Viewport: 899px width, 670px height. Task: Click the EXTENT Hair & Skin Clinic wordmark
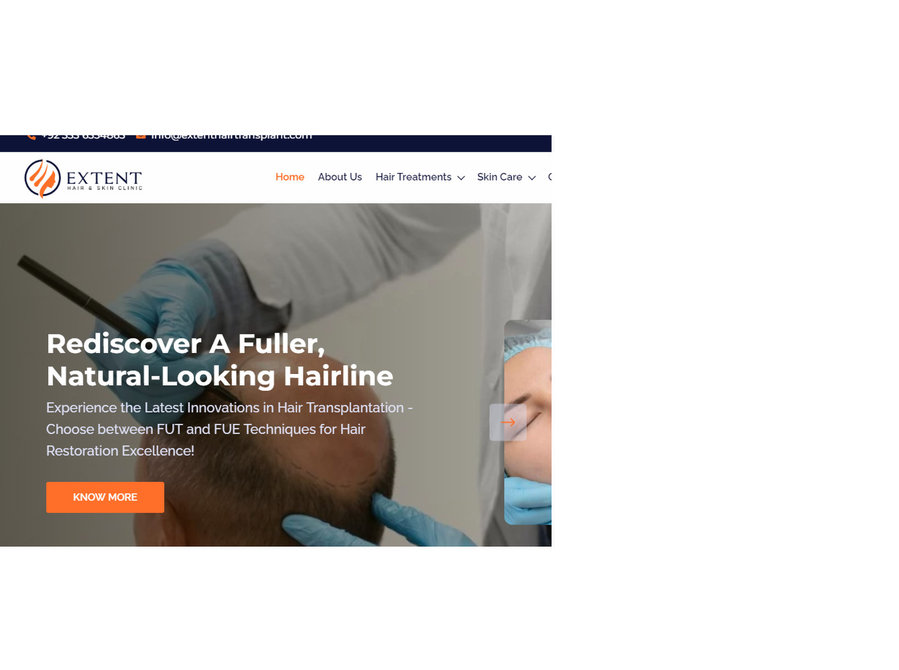104,180
